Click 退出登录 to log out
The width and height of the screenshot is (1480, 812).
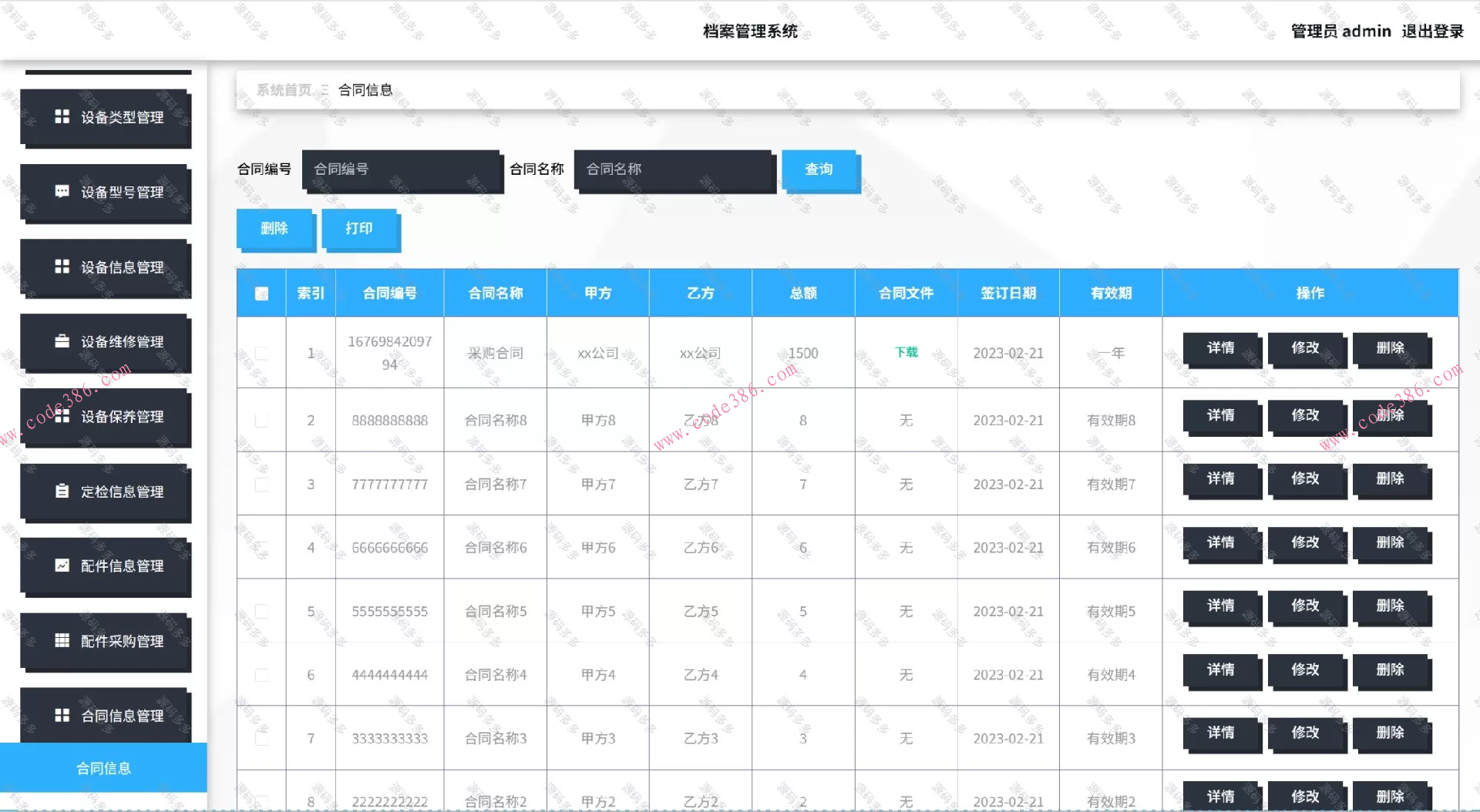(1431, 31)
